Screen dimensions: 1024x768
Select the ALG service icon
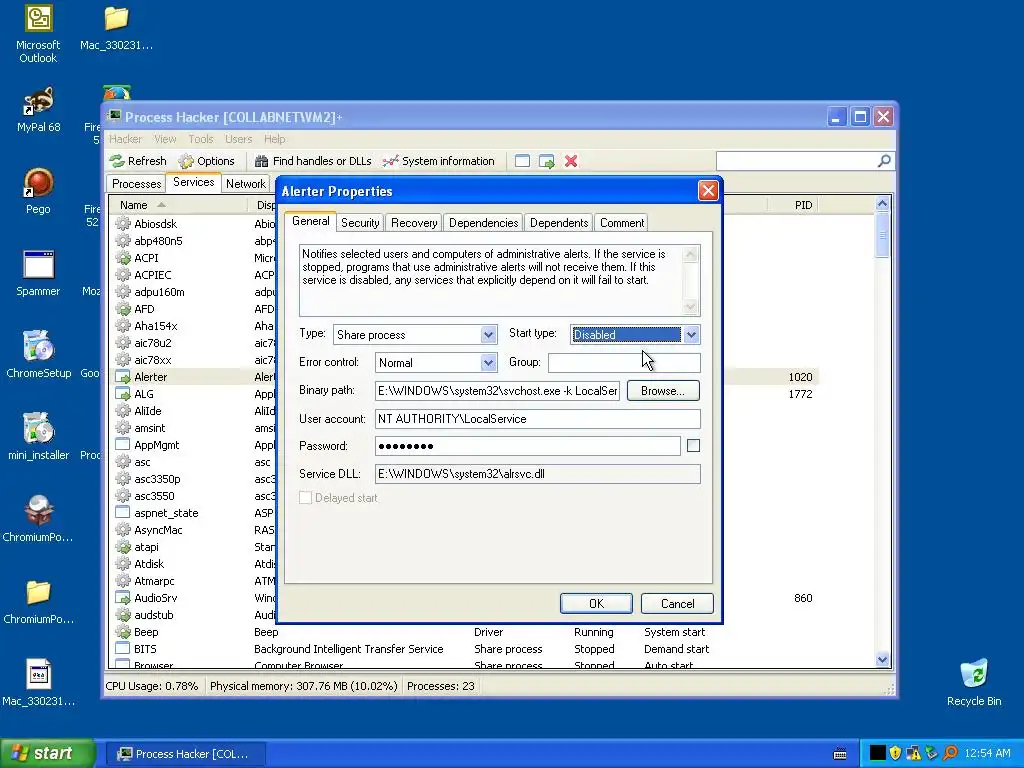click(x=123, y=394)
